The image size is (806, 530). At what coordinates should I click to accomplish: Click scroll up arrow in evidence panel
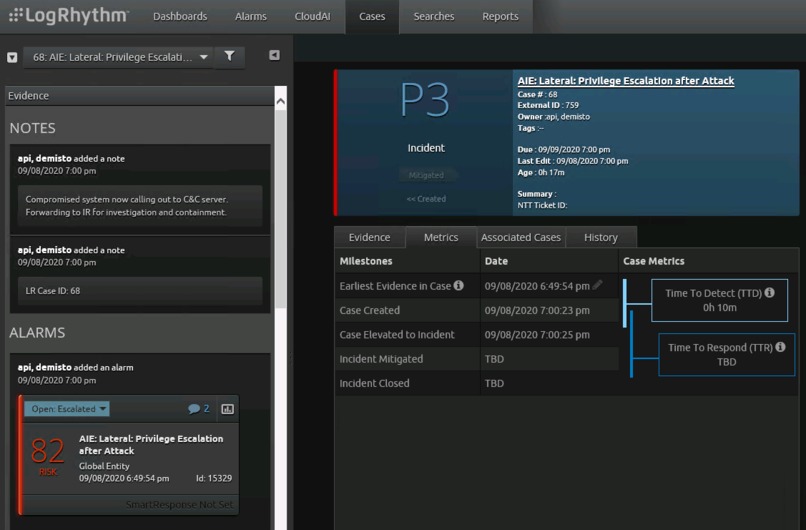pos(281,102)
